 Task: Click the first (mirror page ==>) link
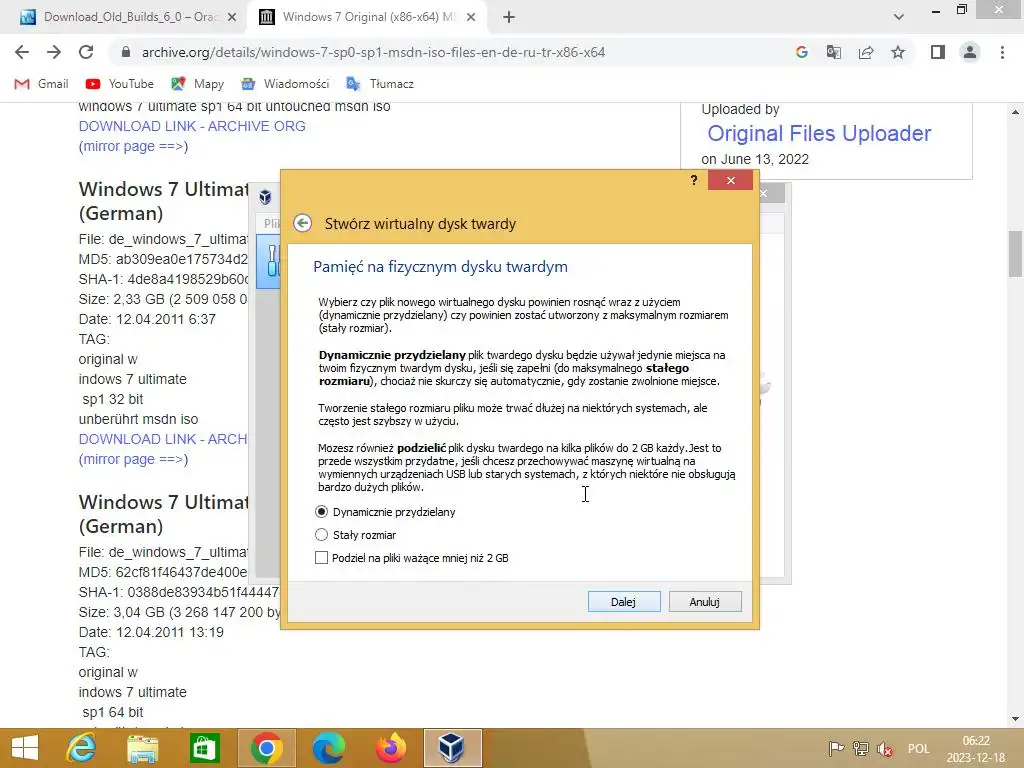(133, 146)
